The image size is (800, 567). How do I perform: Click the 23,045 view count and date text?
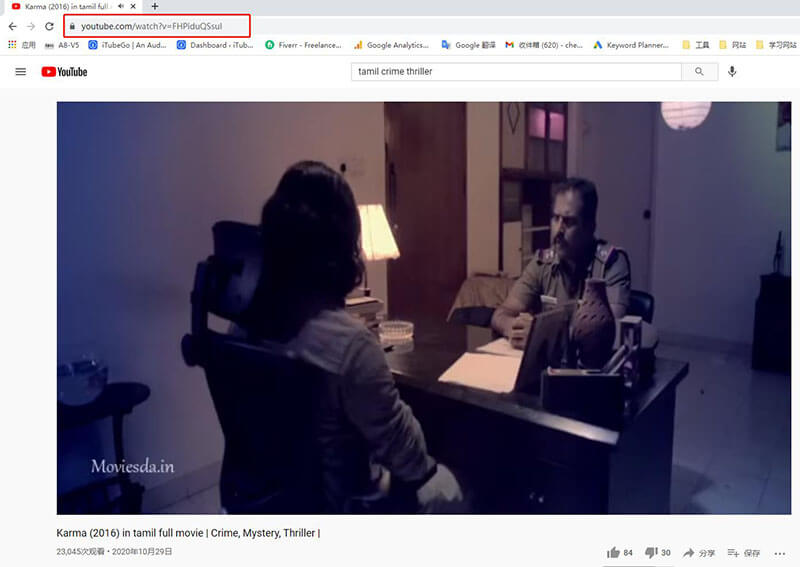[x=114, y=552]
